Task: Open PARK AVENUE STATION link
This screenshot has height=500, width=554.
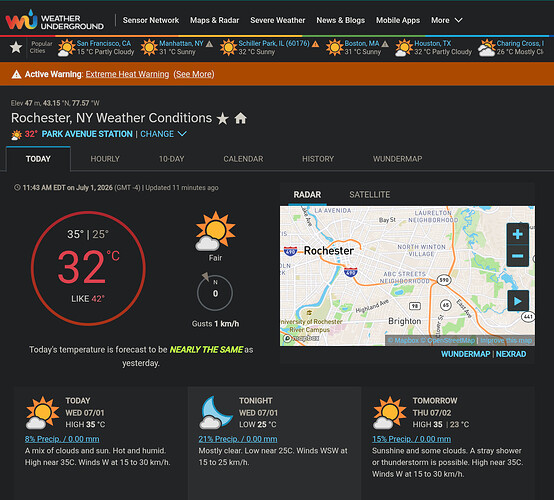Action: point(87,134)
